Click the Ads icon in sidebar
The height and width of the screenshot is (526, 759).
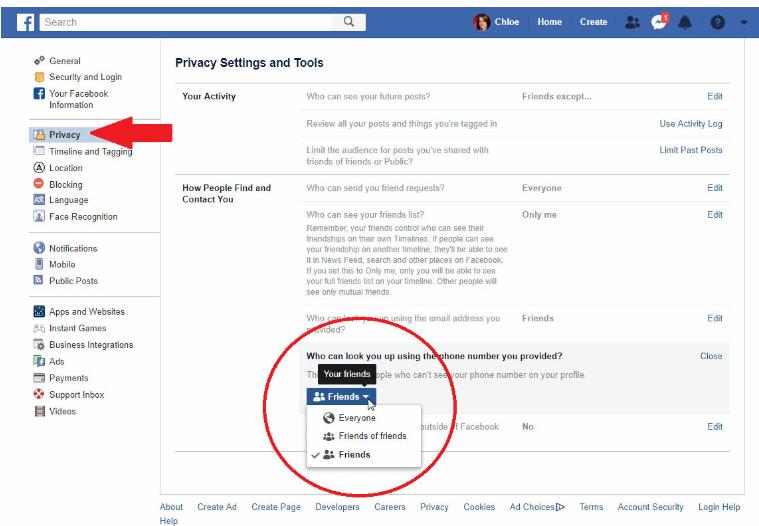pos(39,361)
